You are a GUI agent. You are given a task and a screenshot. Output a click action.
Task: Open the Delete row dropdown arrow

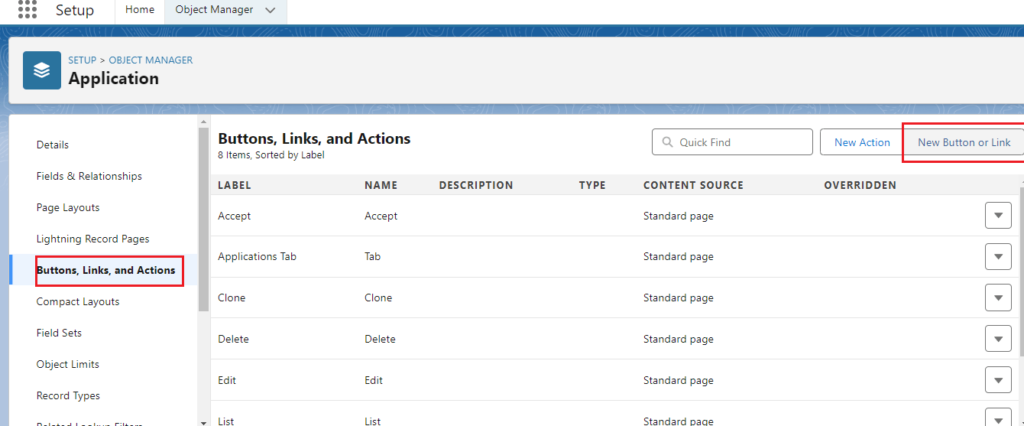coord(997,339)
